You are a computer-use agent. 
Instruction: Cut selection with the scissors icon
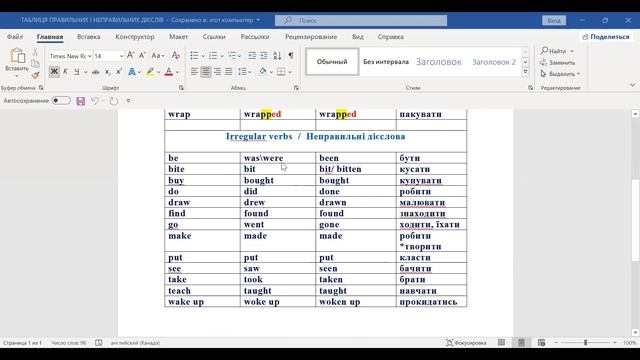(36, 52)
